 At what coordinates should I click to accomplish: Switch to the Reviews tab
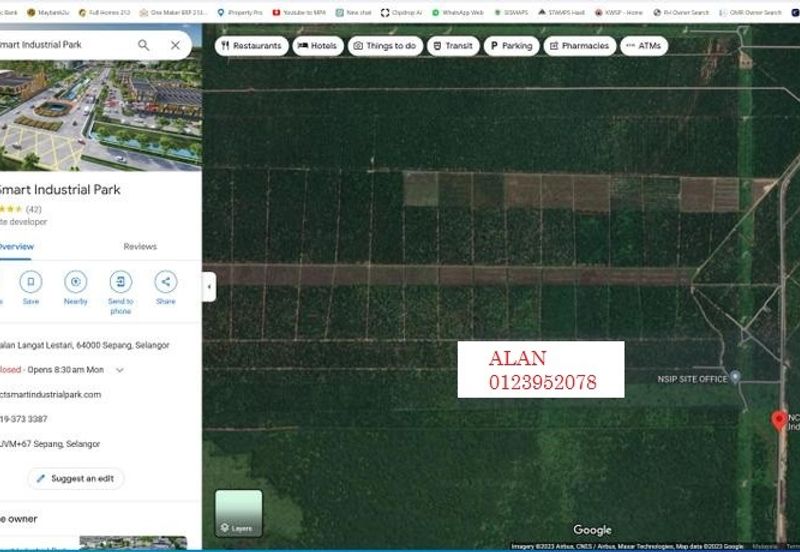pos(140,246)
